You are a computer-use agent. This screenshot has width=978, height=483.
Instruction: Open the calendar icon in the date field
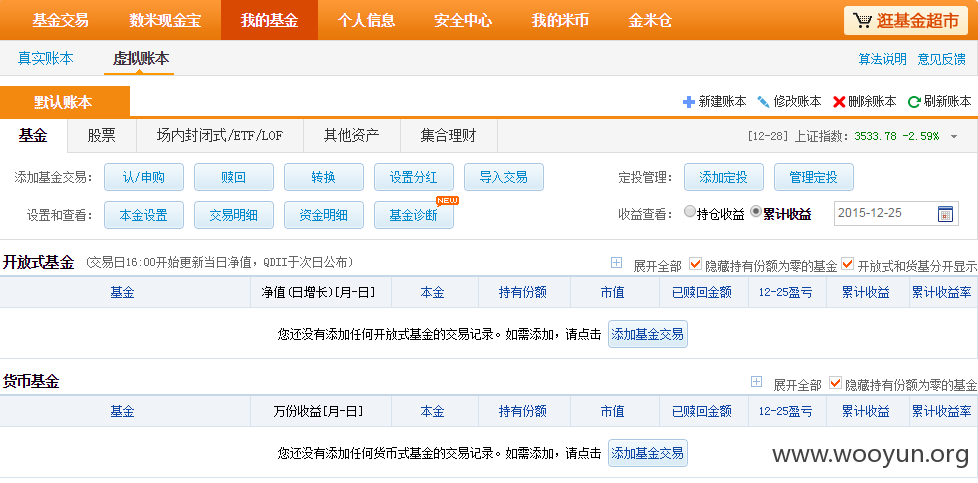point(946,213)
